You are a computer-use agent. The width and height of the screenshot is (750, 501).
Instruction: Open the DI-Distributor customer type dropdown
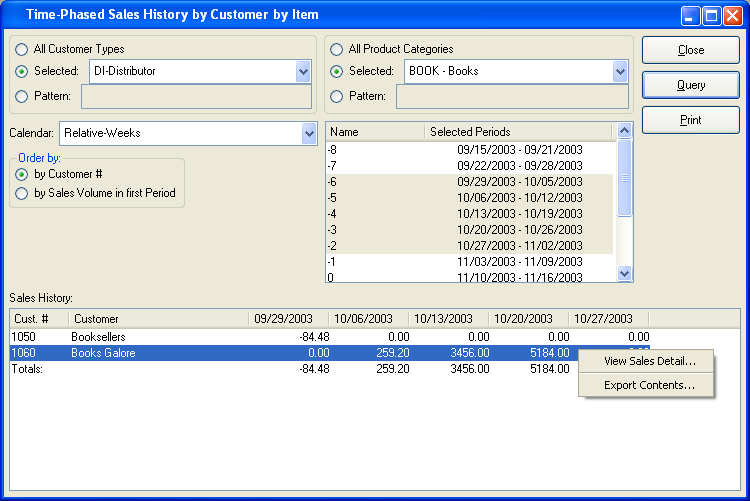(303, 72)
